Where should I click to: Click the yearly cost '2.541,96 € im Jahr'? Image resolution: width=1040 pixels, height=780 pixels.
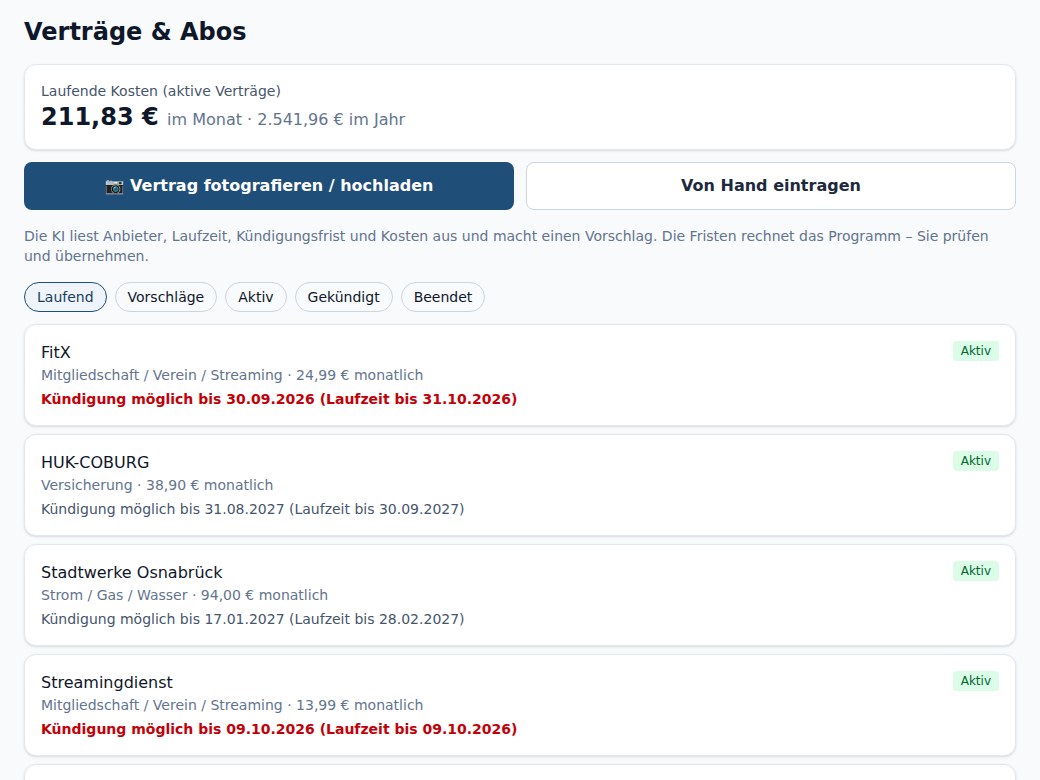[x=331, y=120]
